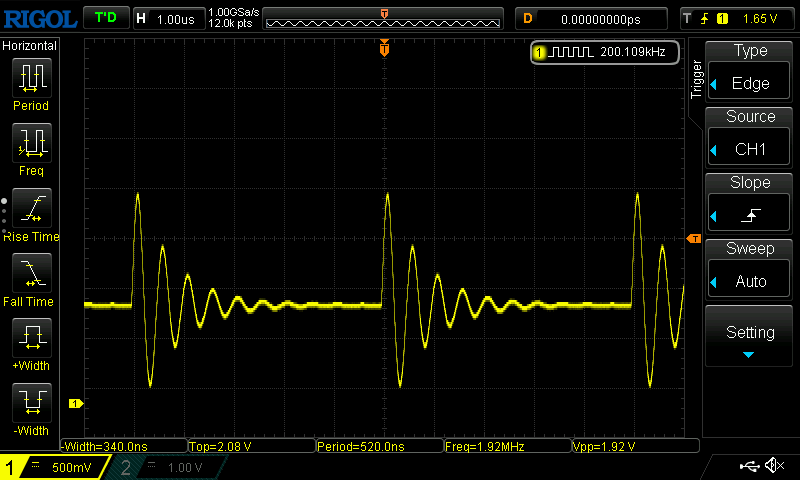Click the D delay 0.00000000ps readout
Image resolution: width=800 pixels, height=480 pixels.
pos(591,19)
